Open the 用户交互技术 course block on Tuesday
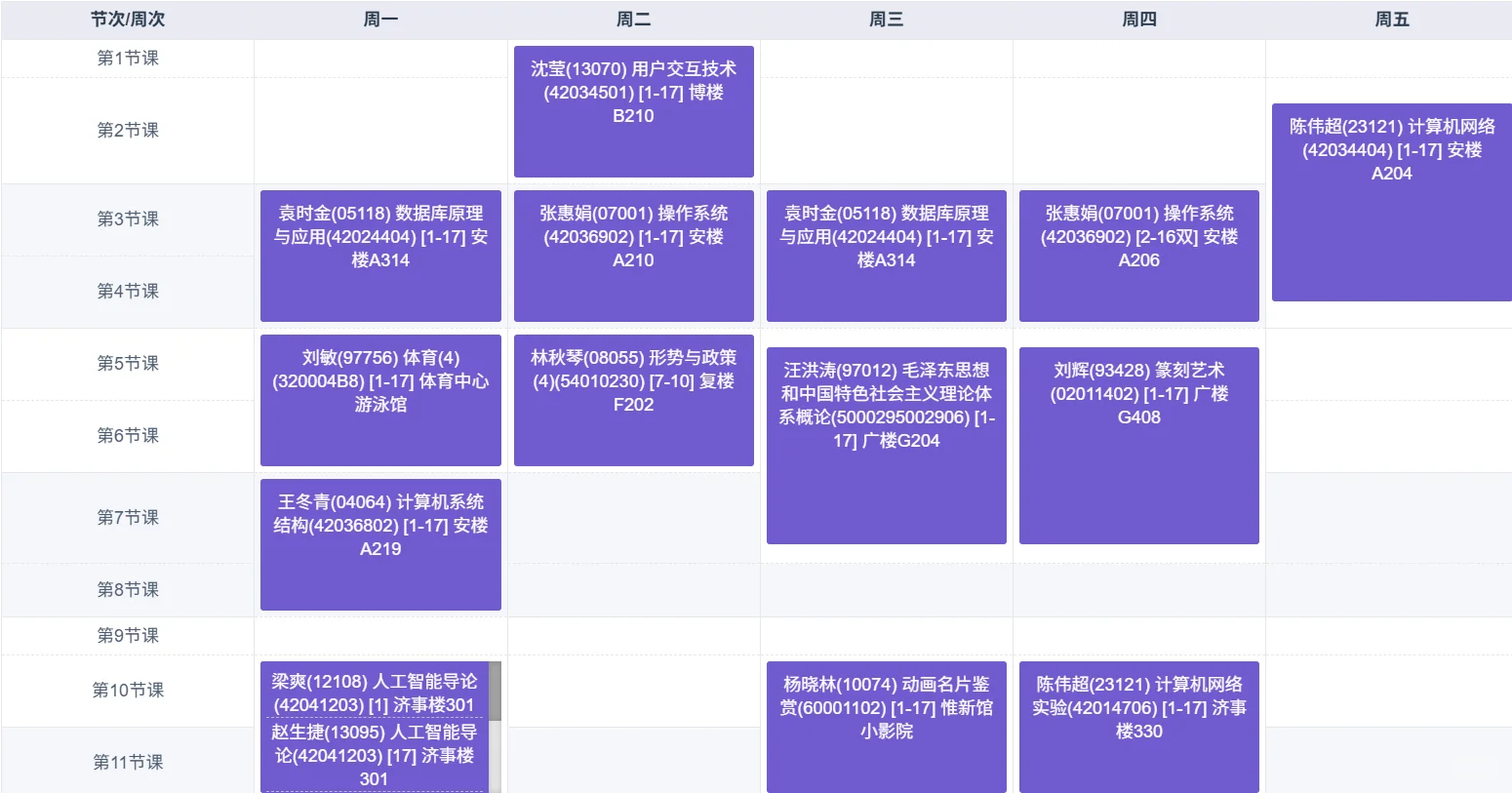This screenshot has height=793, width=1512. click(x=633, y=109)
